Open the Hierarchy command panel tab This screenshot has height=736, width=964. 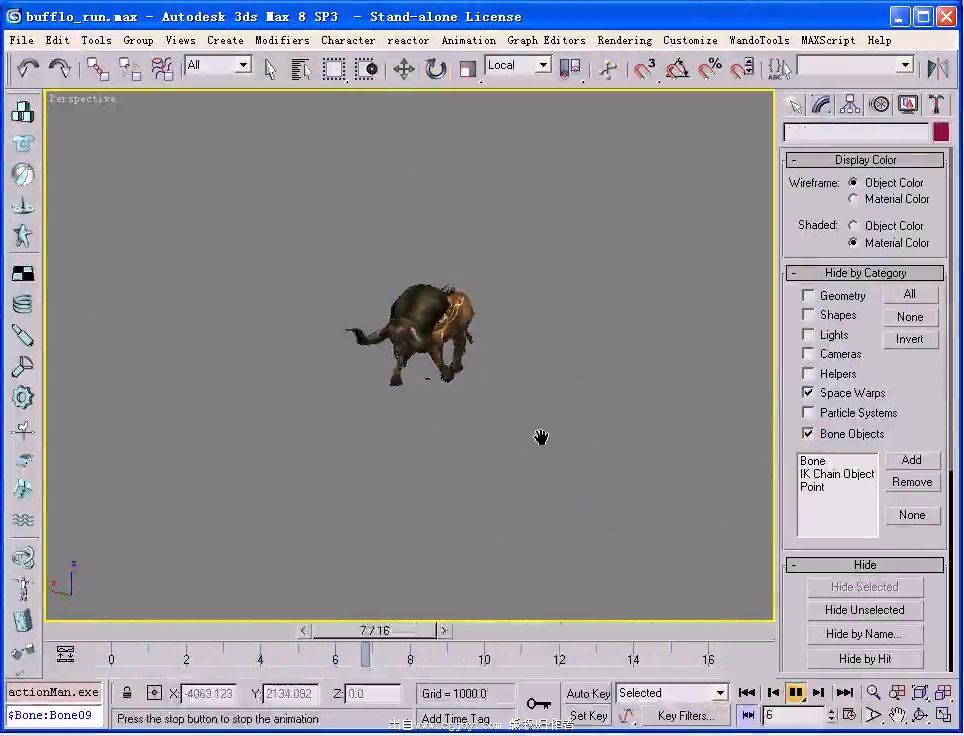pyautogui.click(x=850, y=105)
